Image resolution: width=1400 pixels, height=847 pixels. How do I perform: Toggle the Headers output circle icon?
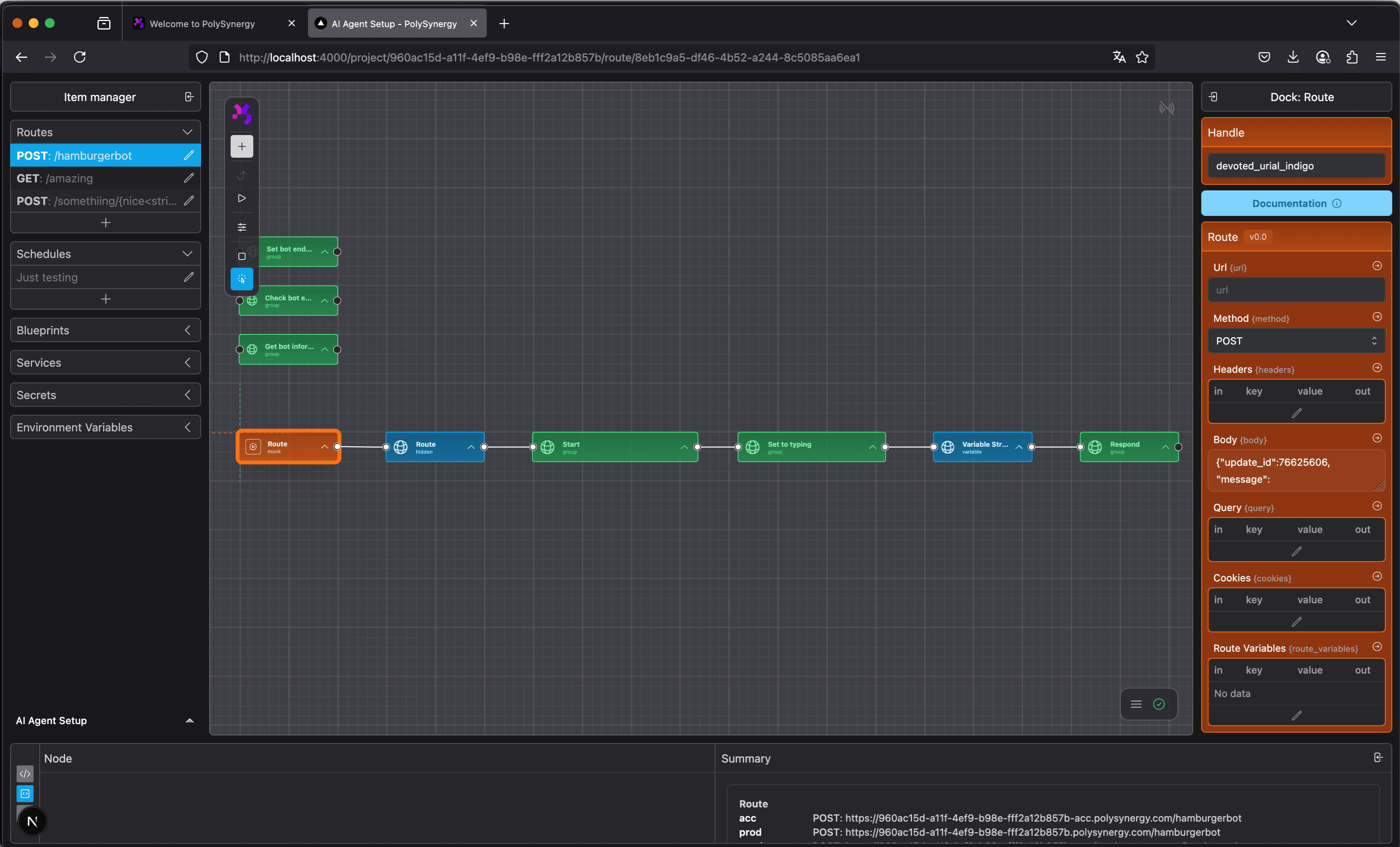click(1377, 368)
